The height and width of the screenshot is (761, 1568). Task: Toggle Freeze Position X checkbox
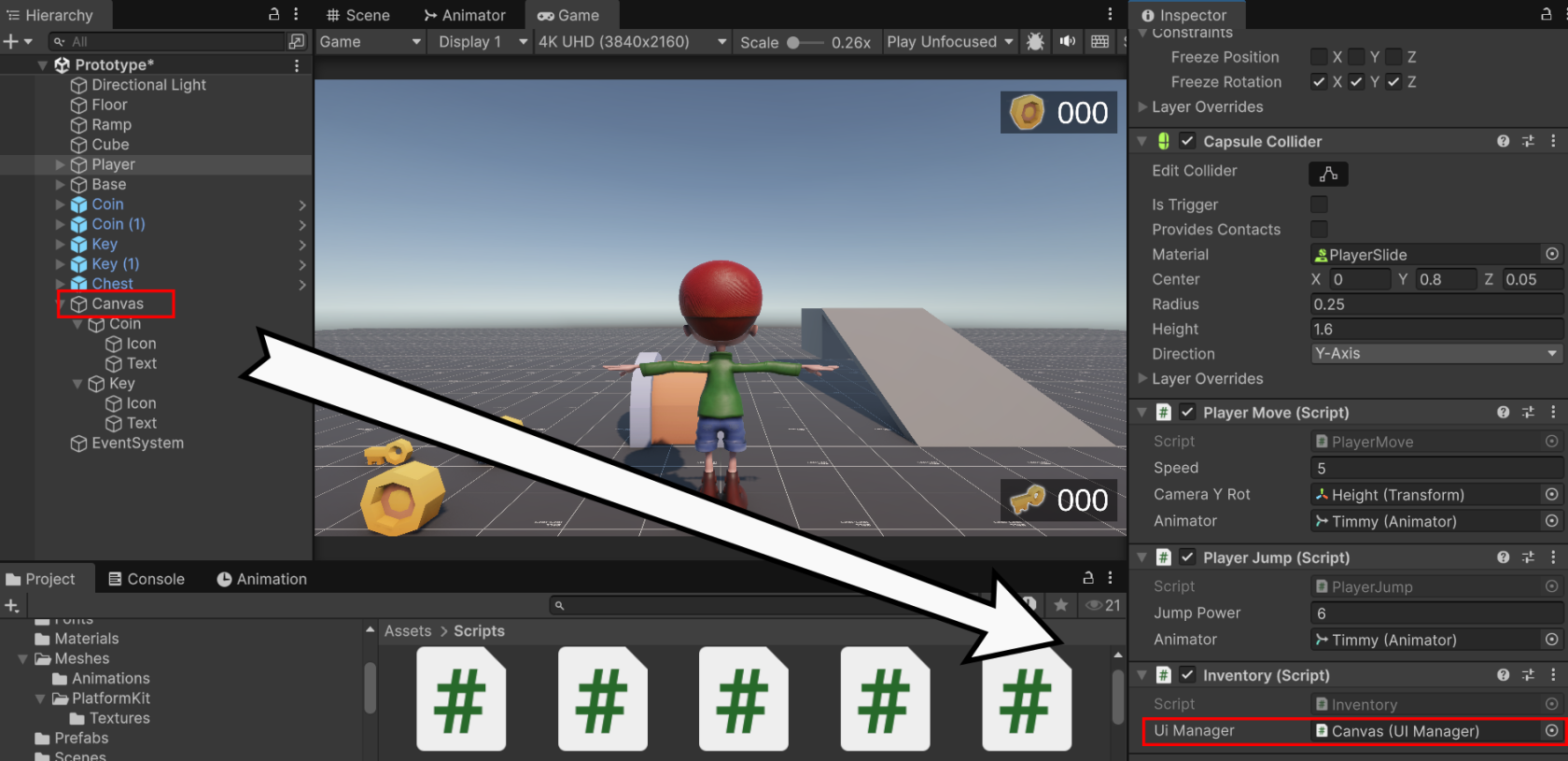pyautogui.click(x=1319, y=57)
